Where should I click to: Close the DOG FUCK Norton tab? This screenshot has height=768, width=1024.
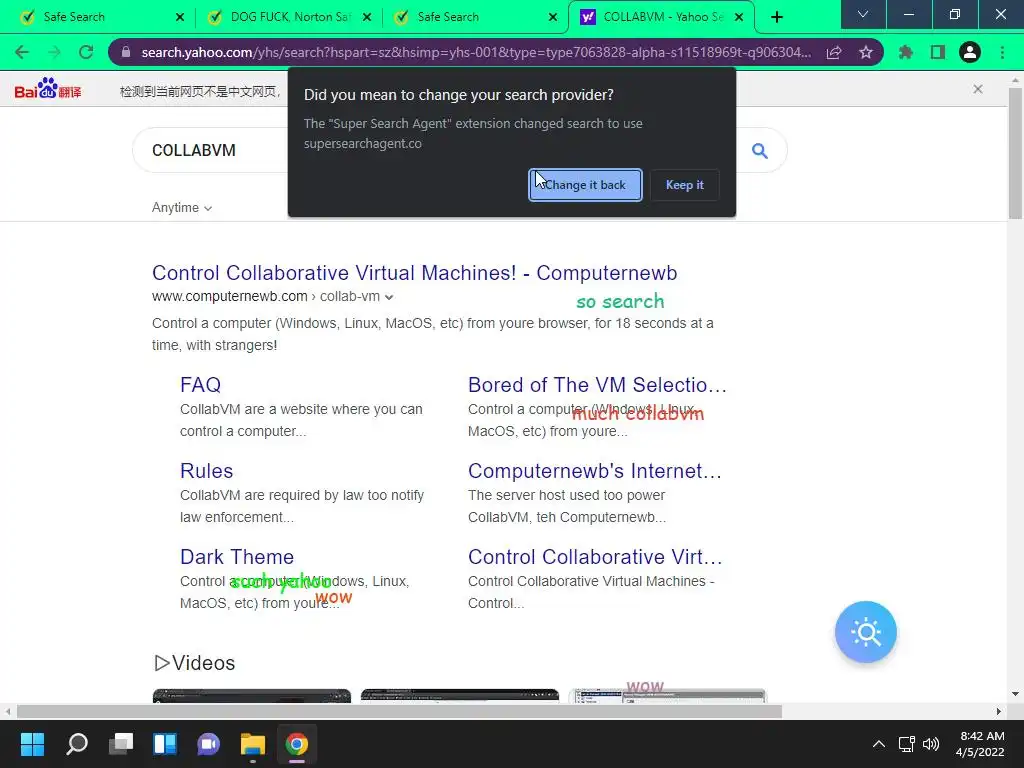(367, 17)
